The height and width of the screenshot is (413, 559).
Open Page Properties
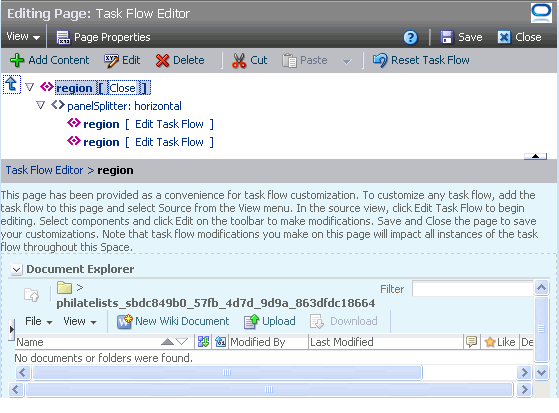click(103, 37)
